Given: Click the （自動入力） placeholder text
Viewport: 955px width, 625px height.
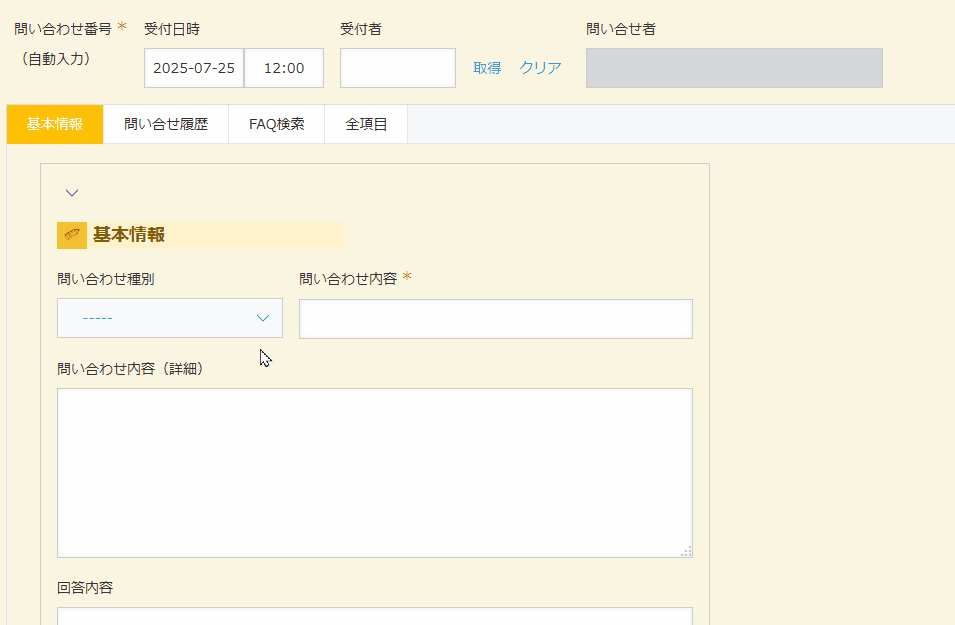Looking at the screenshot, I should (x=56, y=59).
